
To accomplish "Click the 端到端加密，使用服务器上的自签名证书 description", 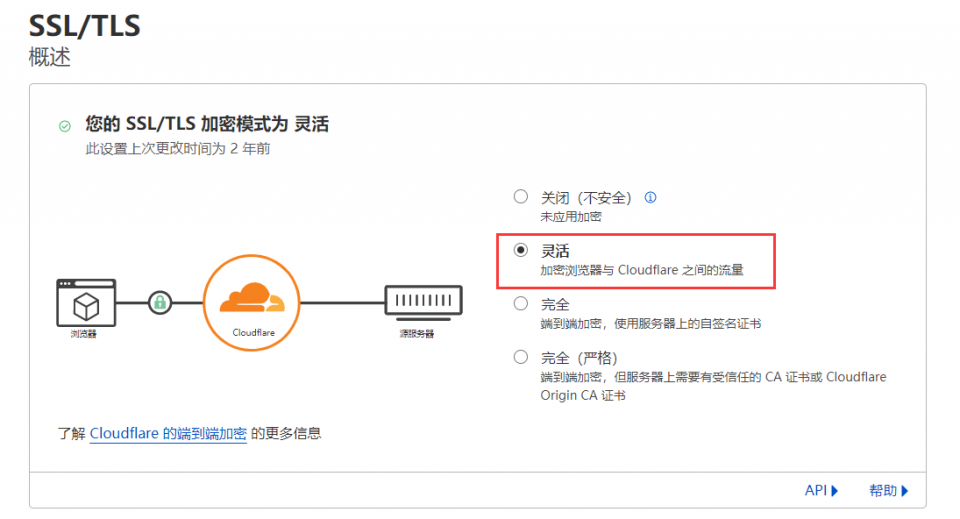I will tap(651, 323).
